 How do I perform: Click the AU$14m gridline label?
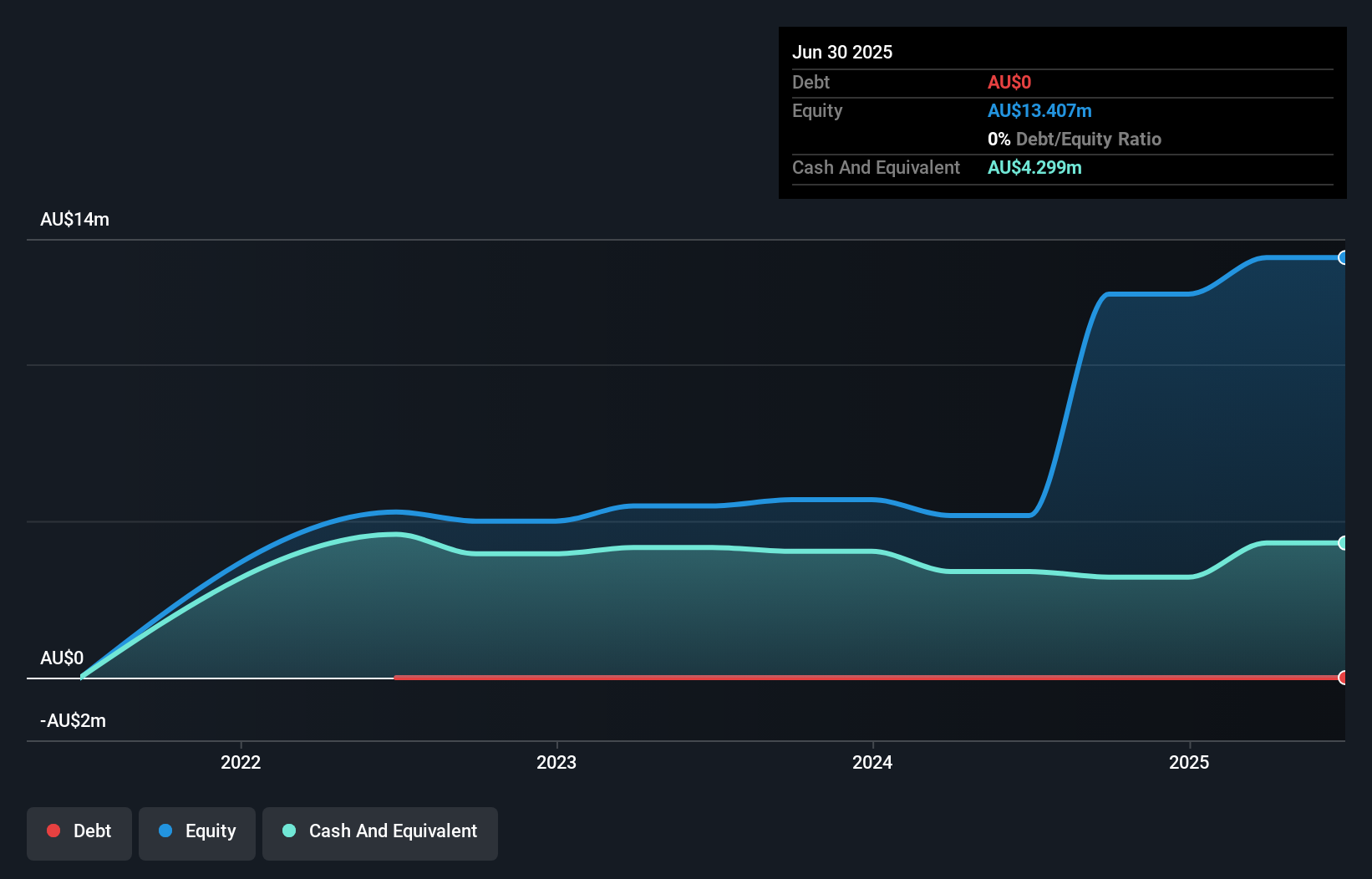[74, 219]
